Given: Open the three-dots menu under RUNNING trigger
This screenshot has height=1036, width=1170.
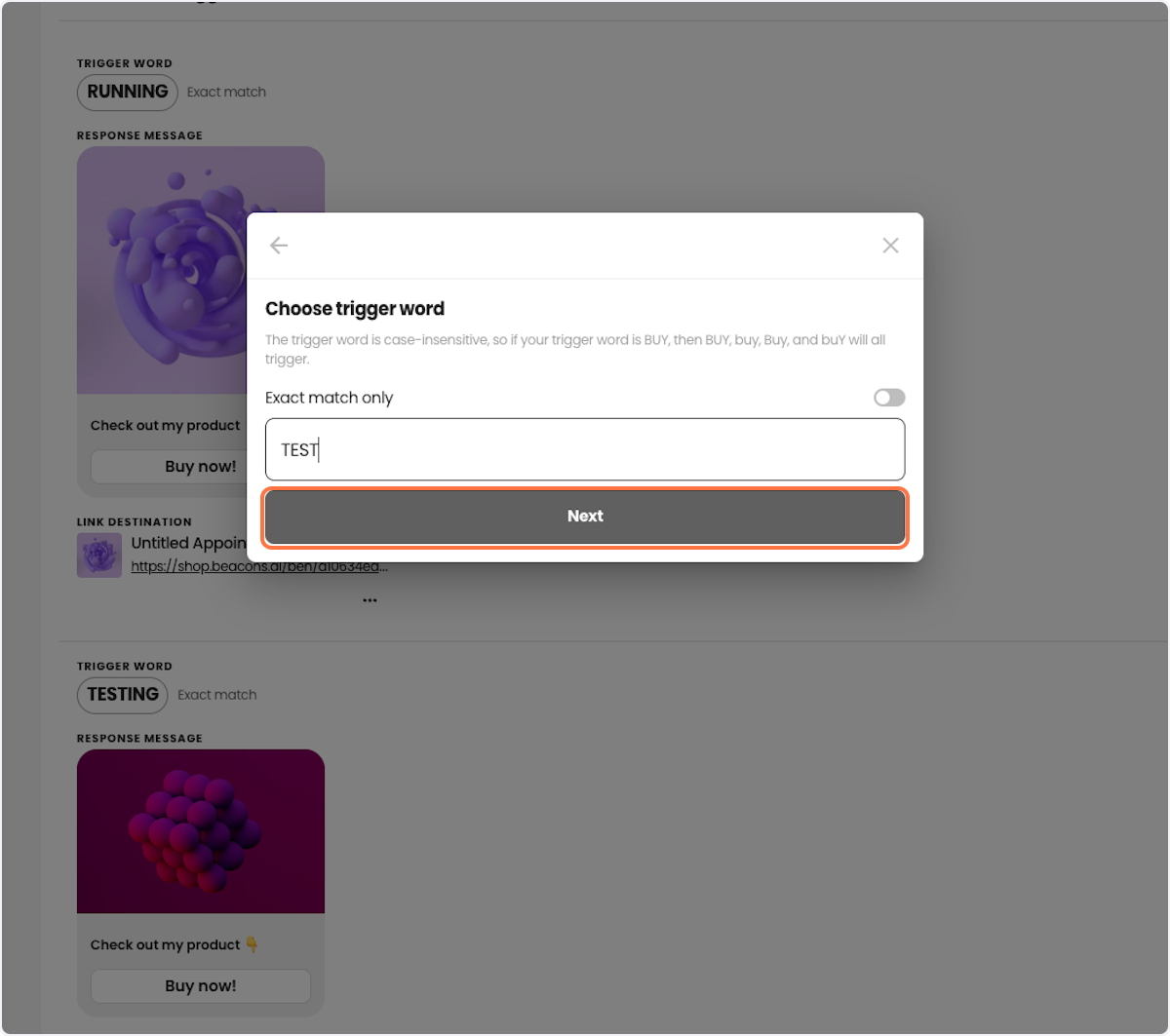Looking at the screenshot, I should coord(370,600).
